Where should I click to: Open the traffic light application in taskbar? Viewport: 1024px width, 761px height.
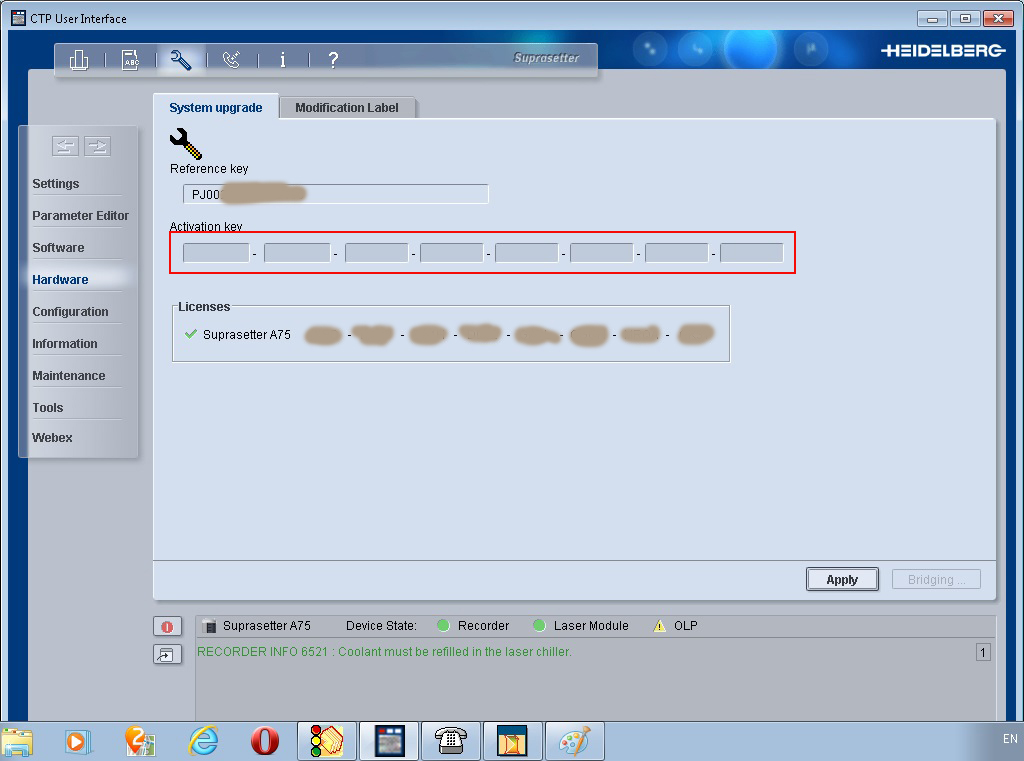[x=327, y=742]
